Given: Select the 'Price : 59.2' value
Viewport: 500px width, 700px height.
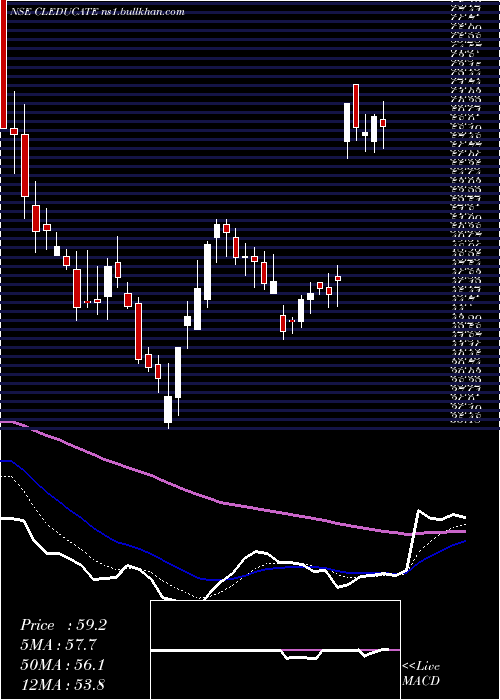Looking at the screenshot, I should (63, 625).
